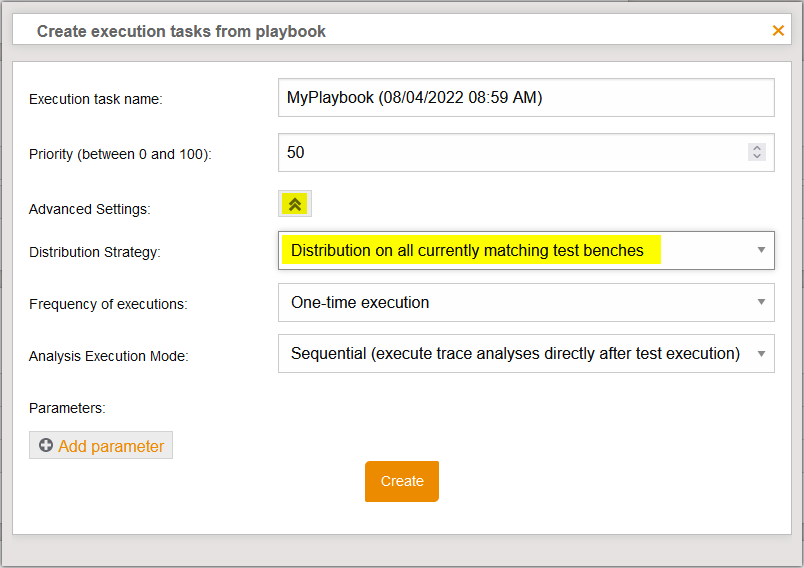This screenshot has width=804, height=568.
Task: Click the One-time execution dropdown arrow
Action: (761, 302)
